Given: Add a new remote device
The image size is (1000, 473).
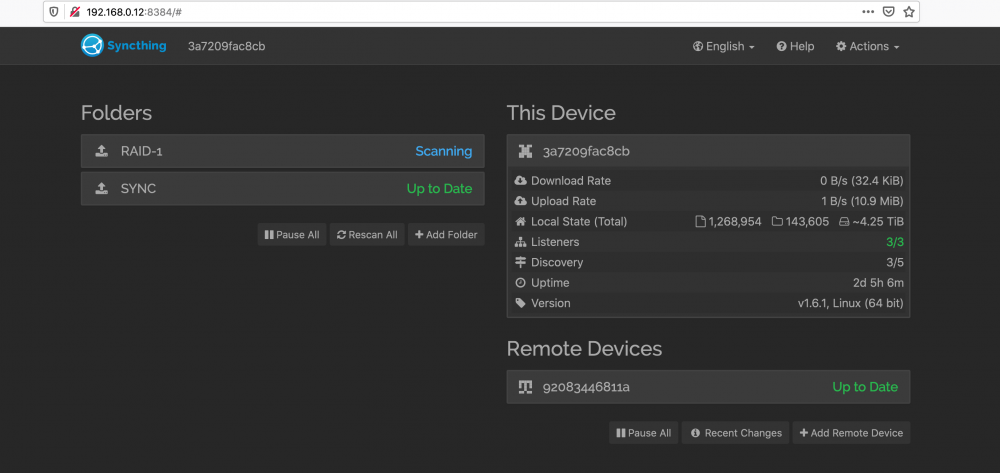Looking at the screenshot, I should [x=851, y=433].
